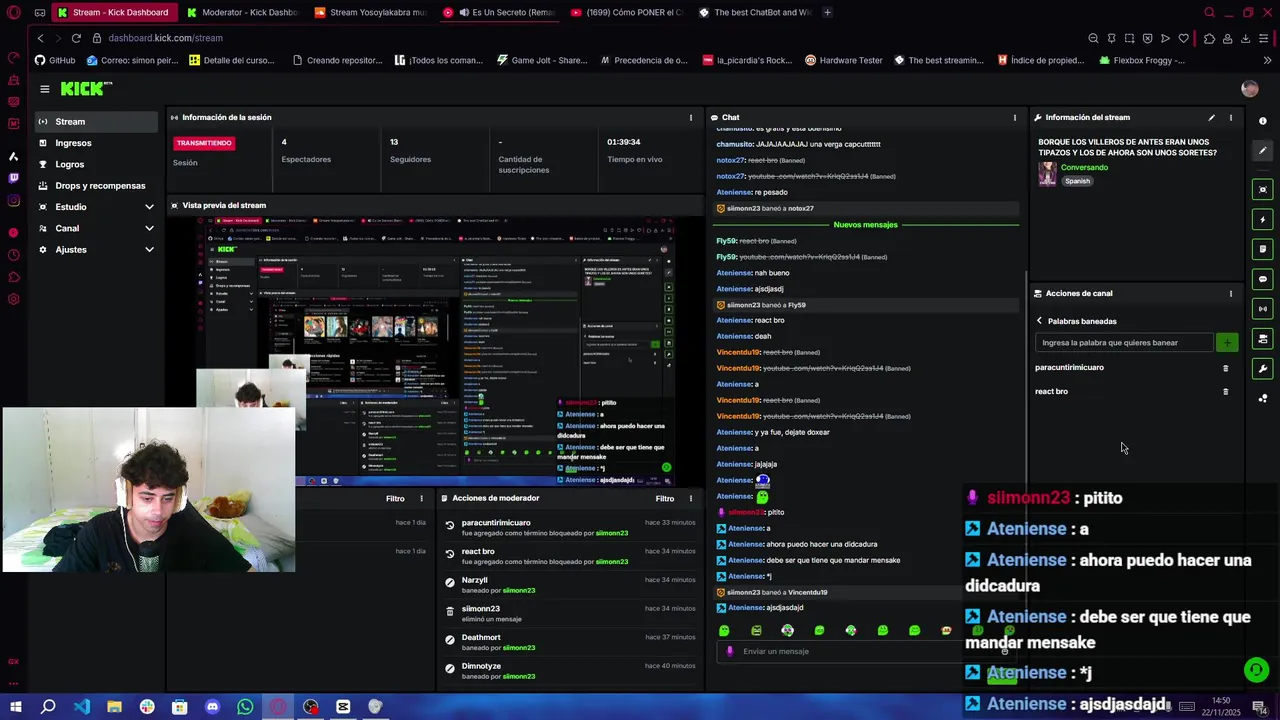Click the info icon in right rail
The height and width of the screenshot is (720, 1280).
coord(1263,121)
